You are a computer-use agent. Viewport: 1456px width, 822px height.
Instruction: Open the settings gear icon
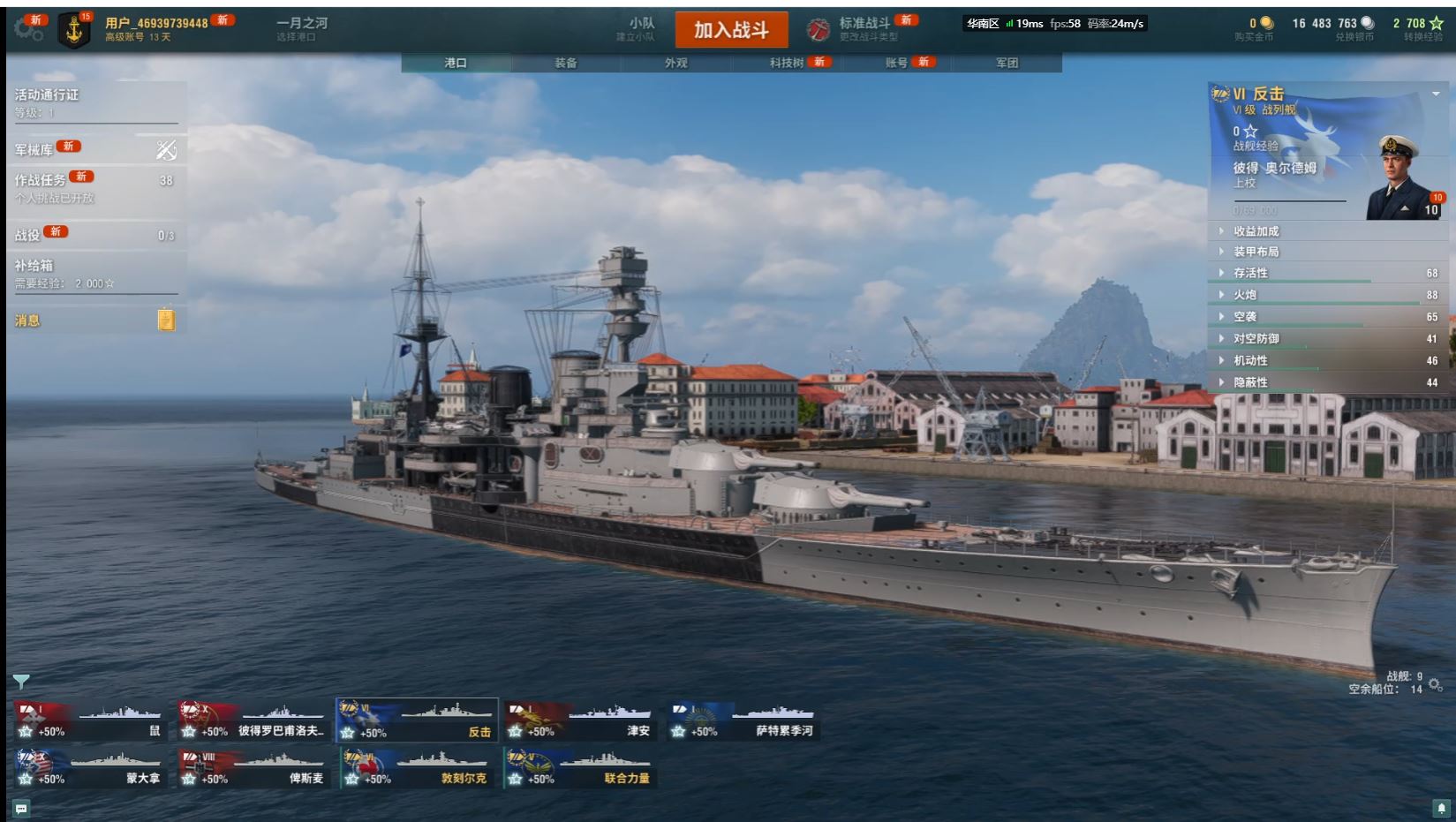[28, 29]
